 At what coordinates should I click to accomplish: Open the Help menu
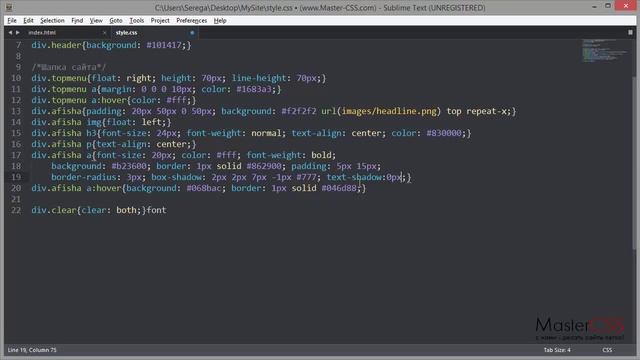coord(220,20)
